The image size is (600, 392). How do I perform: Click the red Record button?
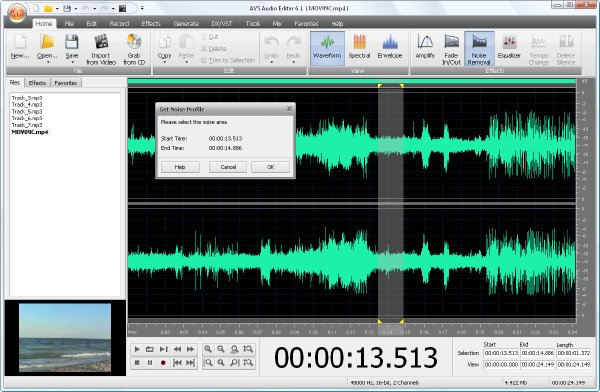(x=163, y=363)
